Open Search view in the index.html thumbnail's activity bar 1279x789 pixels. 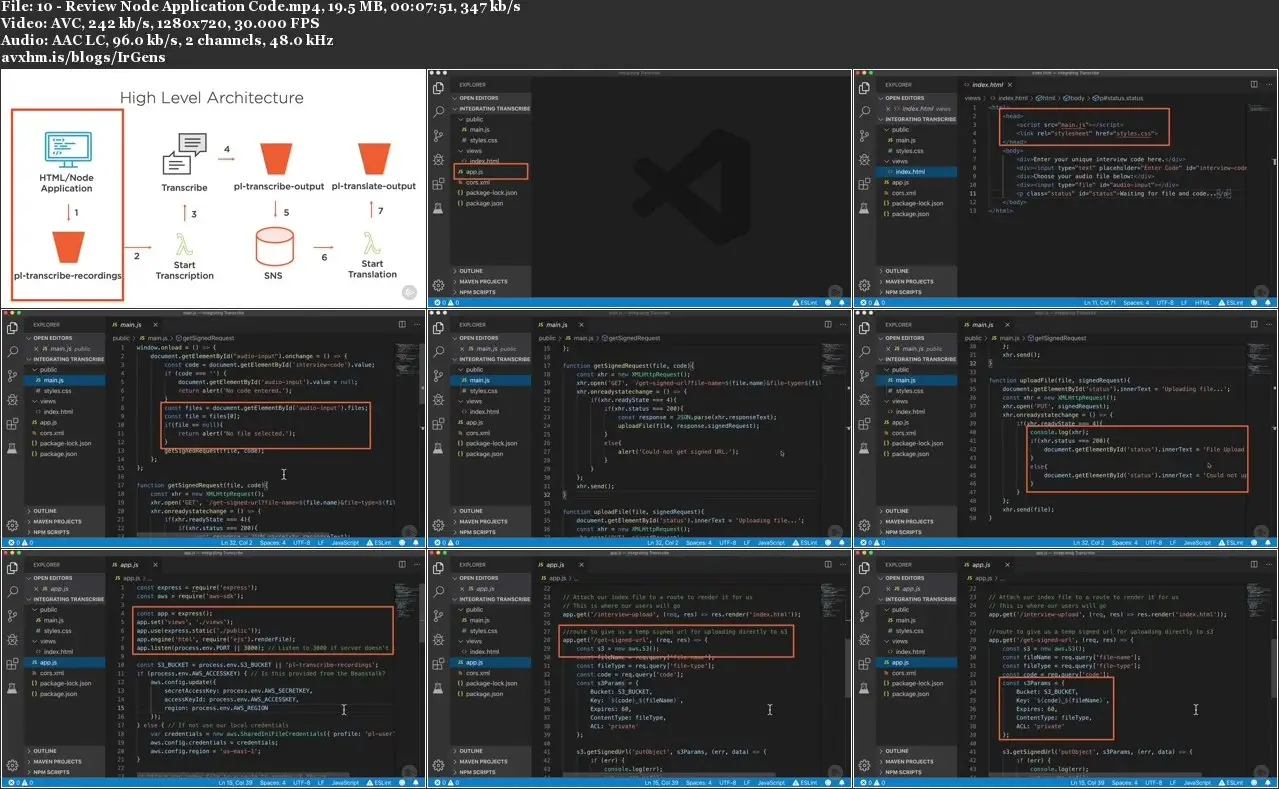click(x=864, y=112)
